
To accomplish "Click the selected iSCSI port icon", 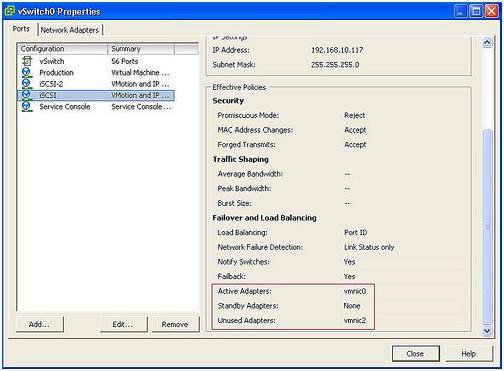I will [x=27, y=95].
